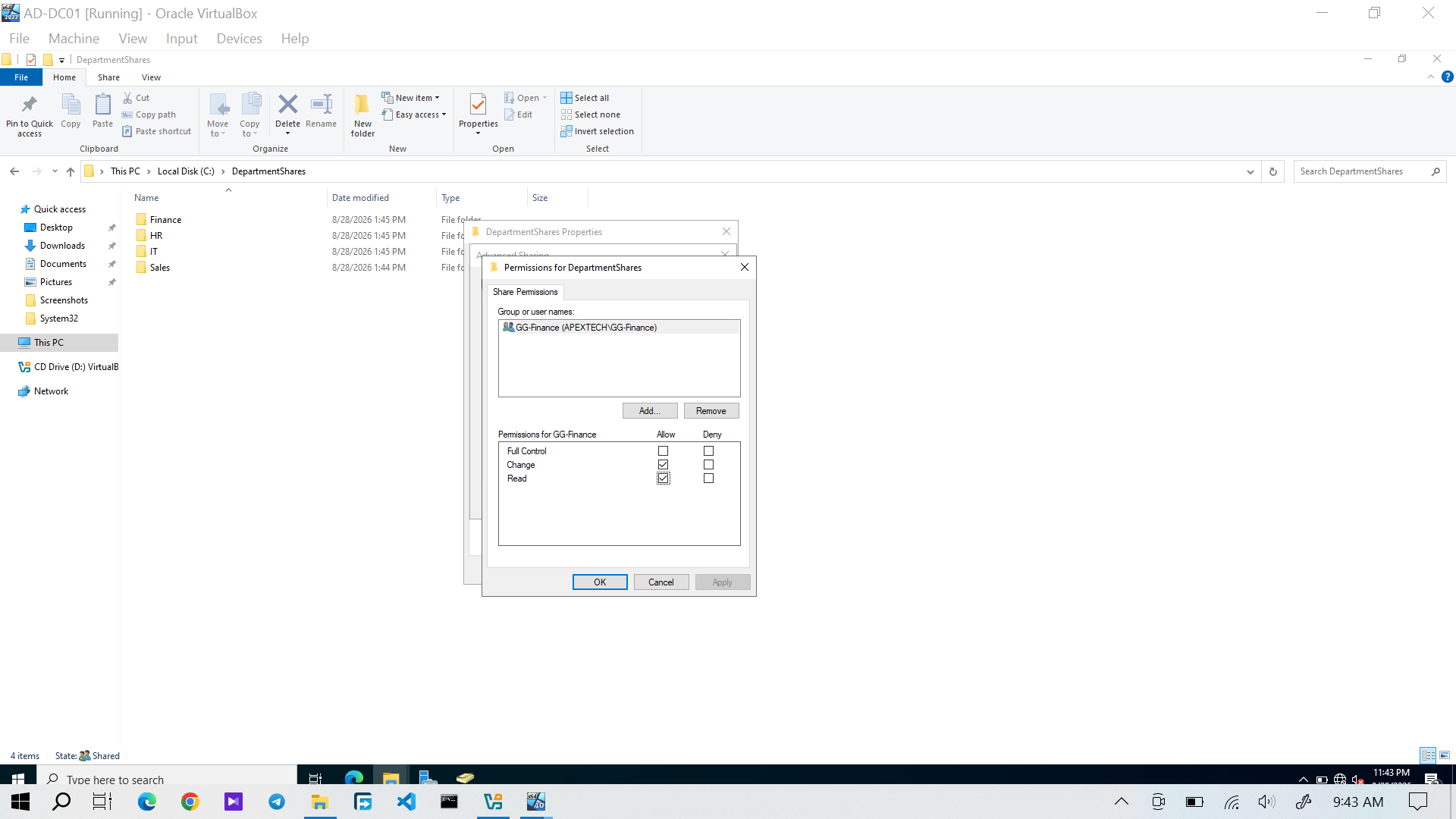Toggle Deny Read checkbox
This screenshot has height=819, width=1456.
(708, 479)
